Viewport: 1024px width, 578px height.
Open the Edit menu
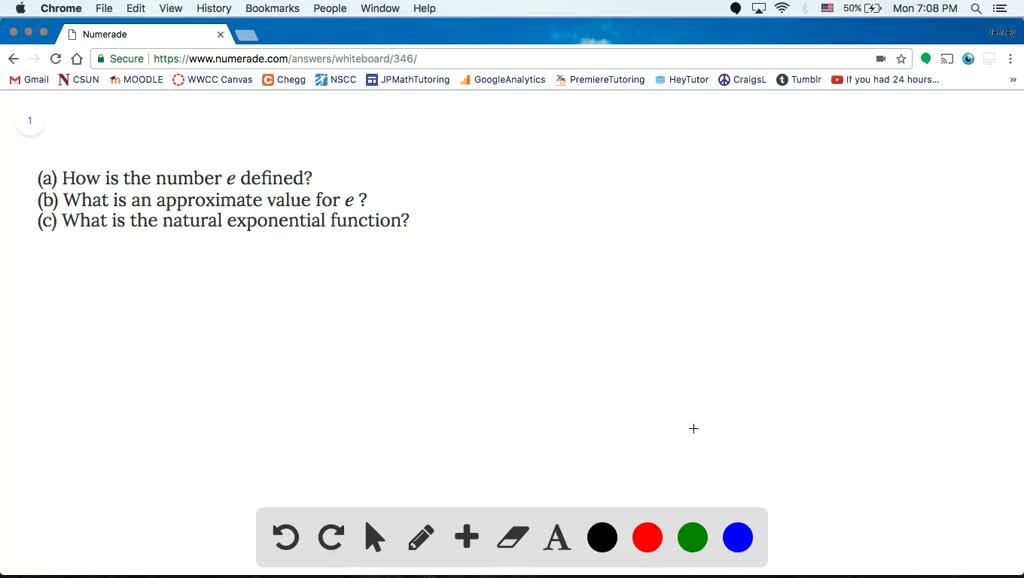point(136,8)
